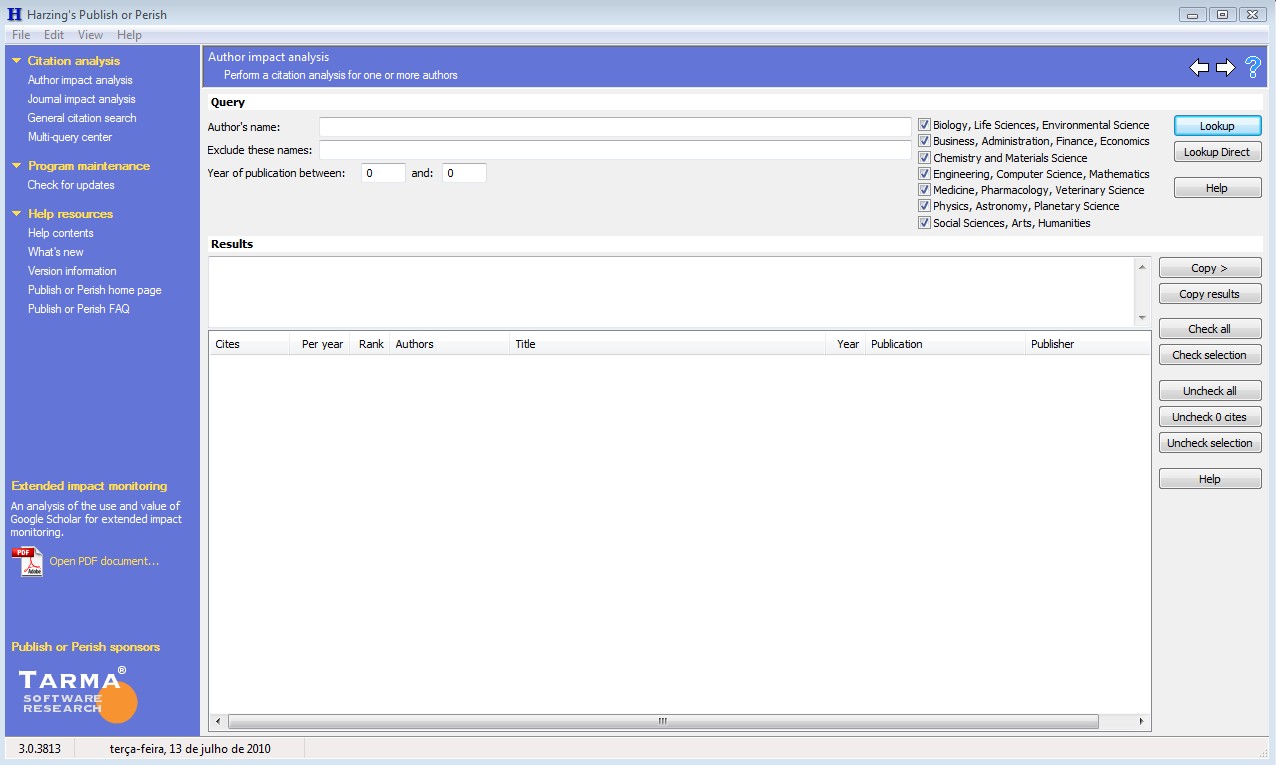Click the question mark help icon

pyautogui.click(x=1252, y=68)
